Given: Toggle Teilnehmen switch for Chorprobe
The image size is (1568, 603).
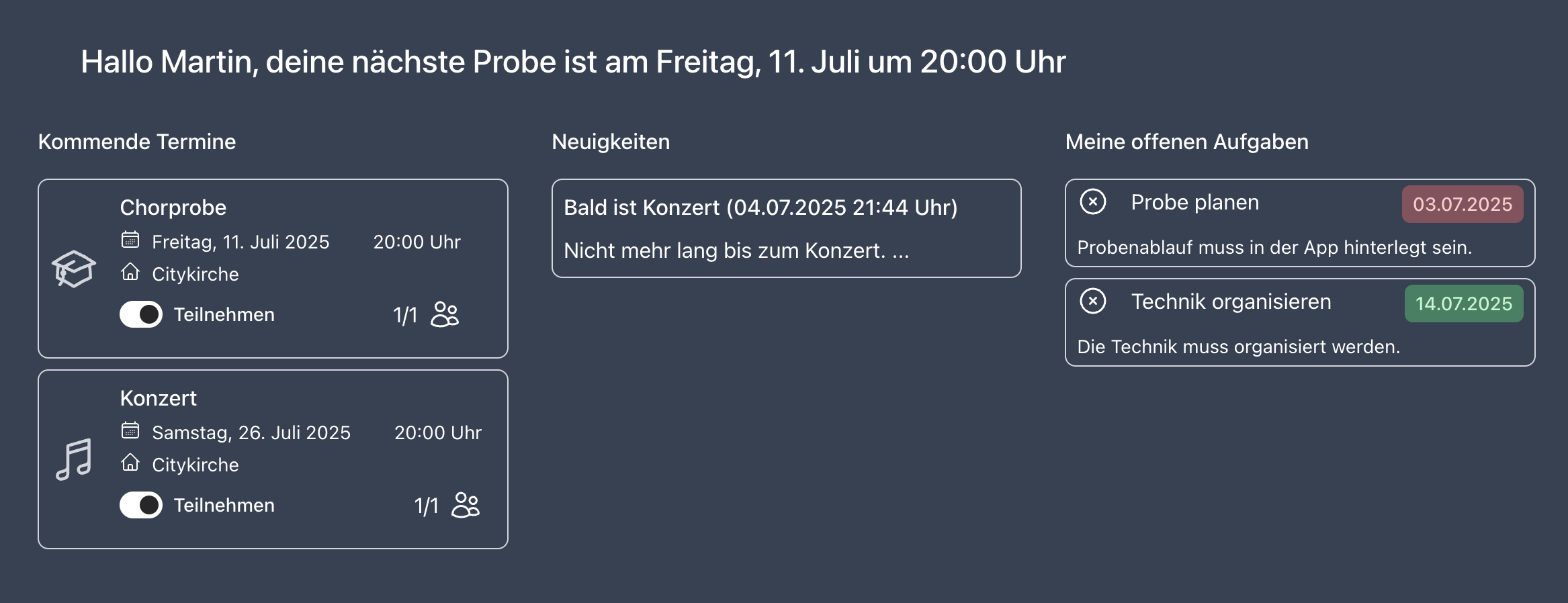Looking at the screenshot, I should point(141,314).
